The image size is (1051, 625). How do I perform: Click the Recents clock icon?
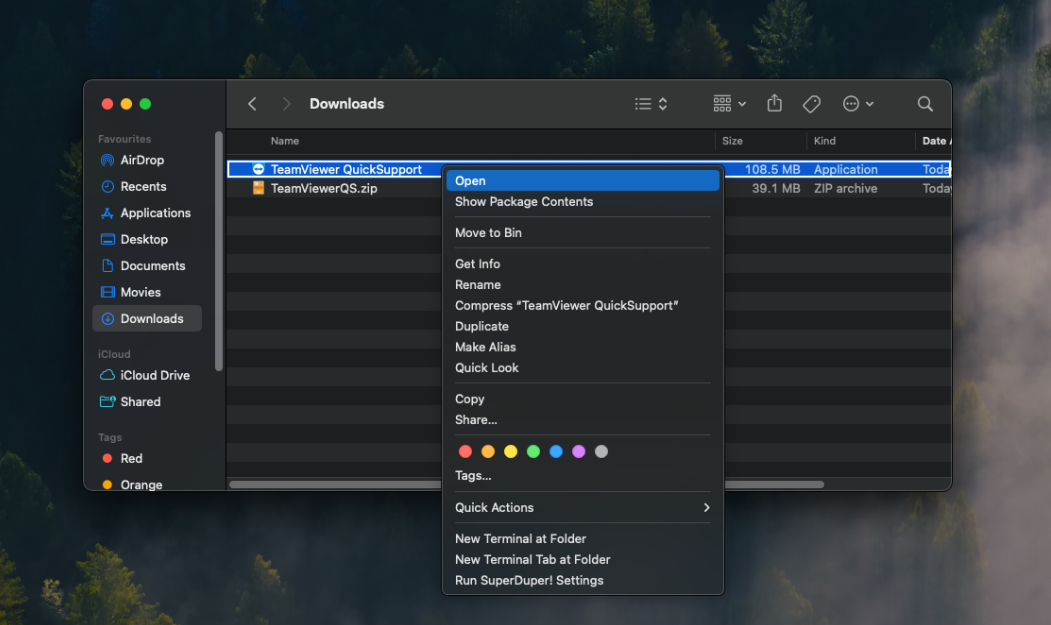point(107,186)
